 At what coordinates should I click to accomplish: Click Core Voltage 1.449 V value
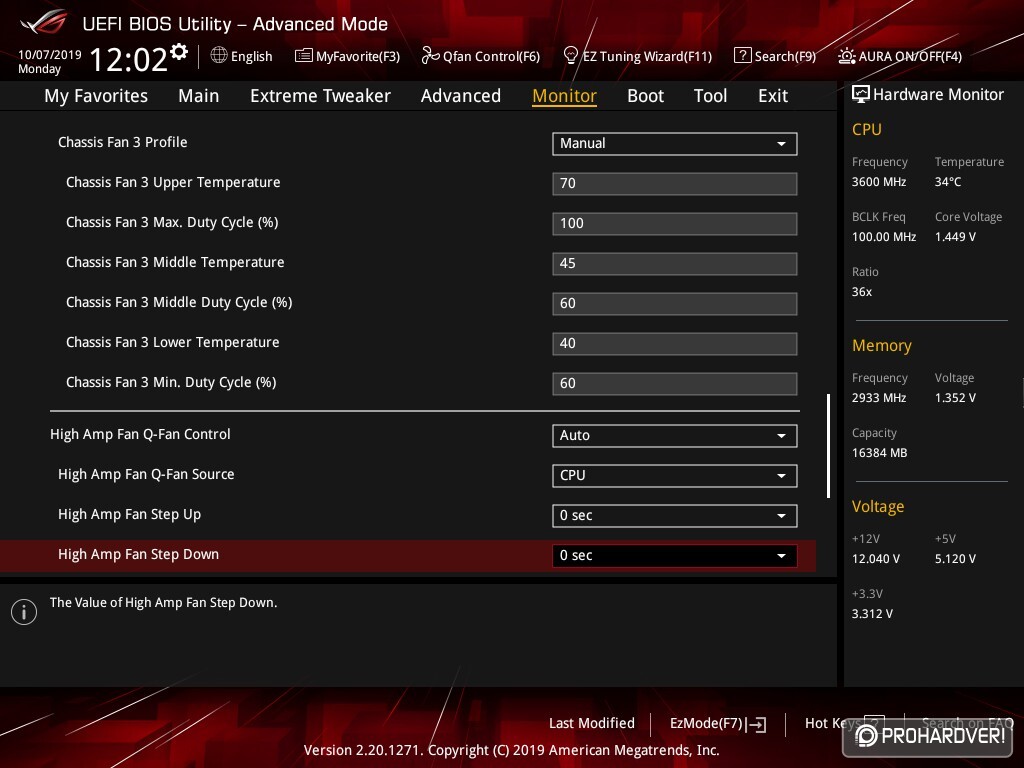click(x=955, y=237)
